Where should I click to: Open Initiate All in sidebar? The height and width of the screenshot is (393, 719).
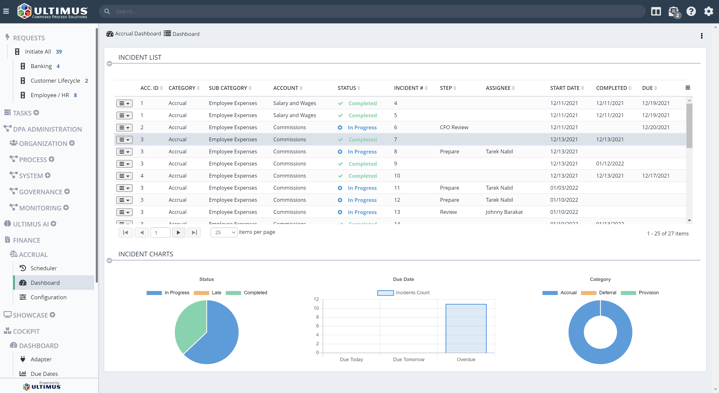[x=38, y=52]
